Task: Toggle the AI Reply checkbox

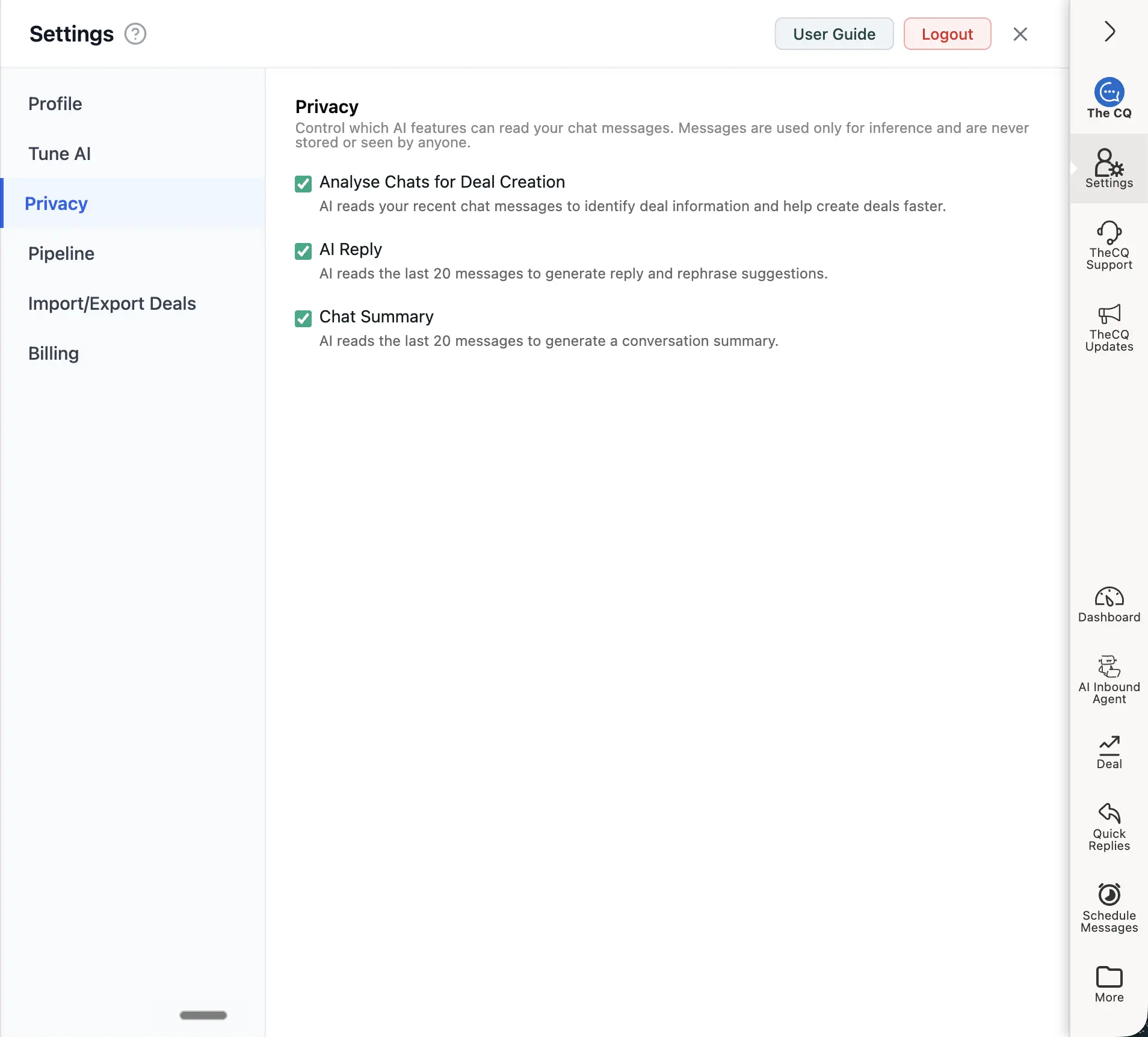Action: tap(303, 251)
